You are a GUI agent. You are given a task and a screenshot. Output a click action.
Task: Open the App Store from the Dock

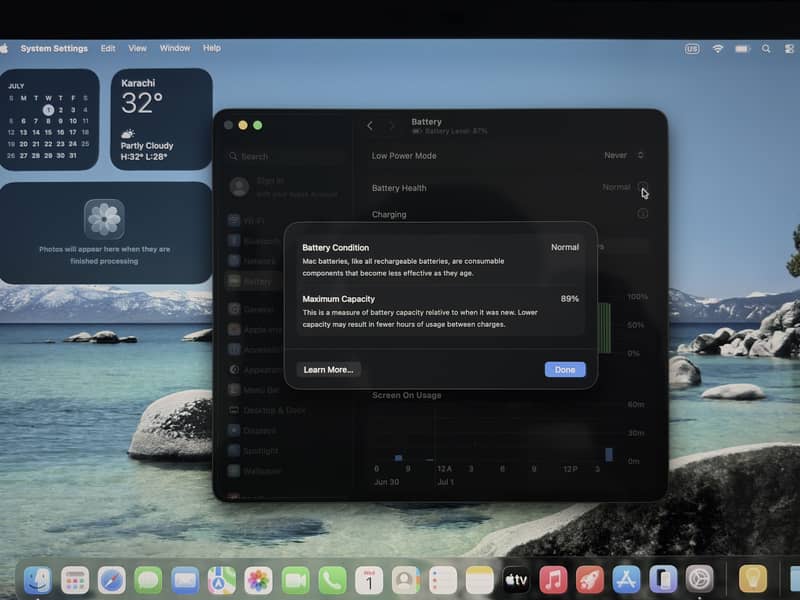pyautogui.click(x=627, y=580)
